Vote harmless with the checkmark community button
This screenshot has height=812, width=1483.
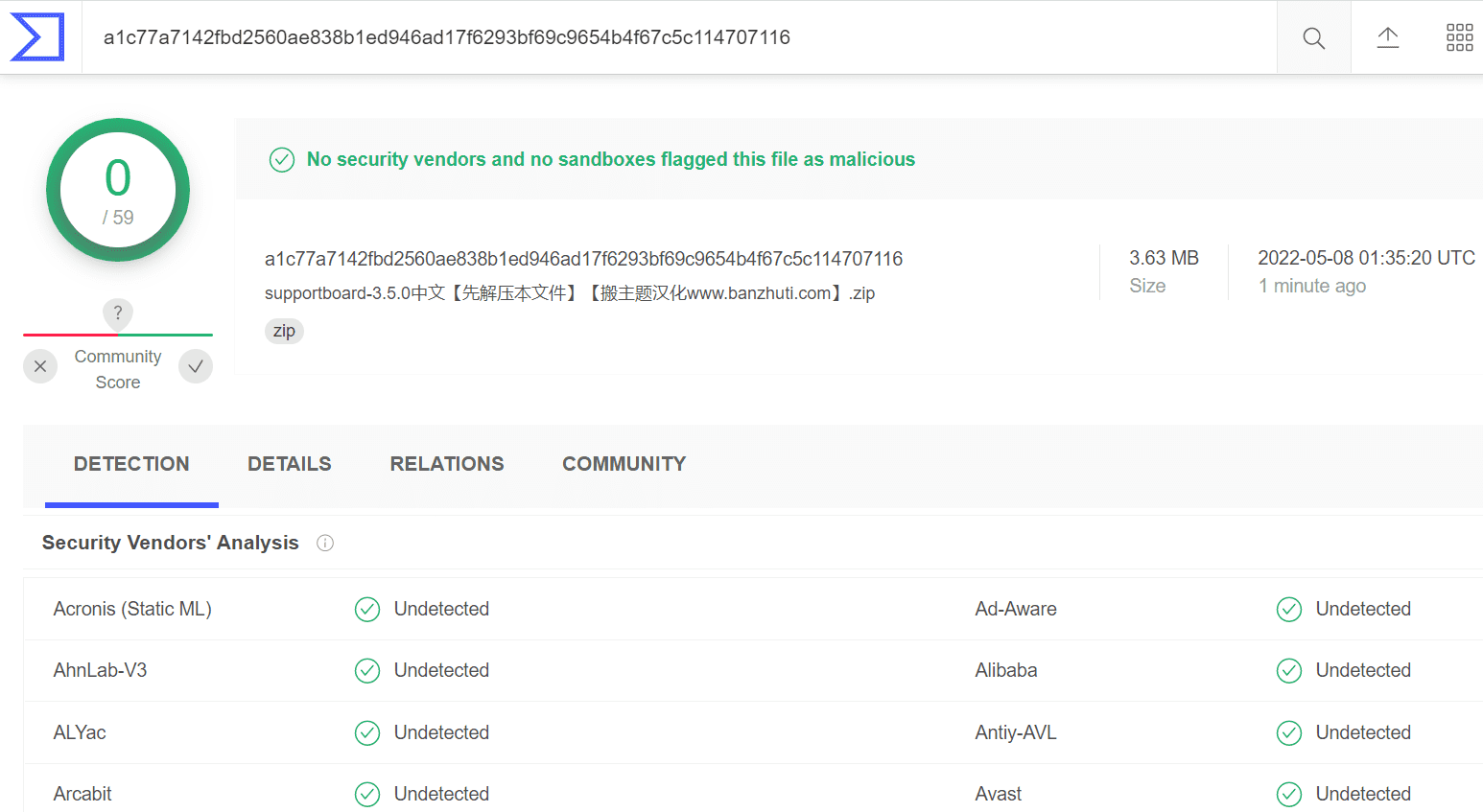tap(196, 366)
